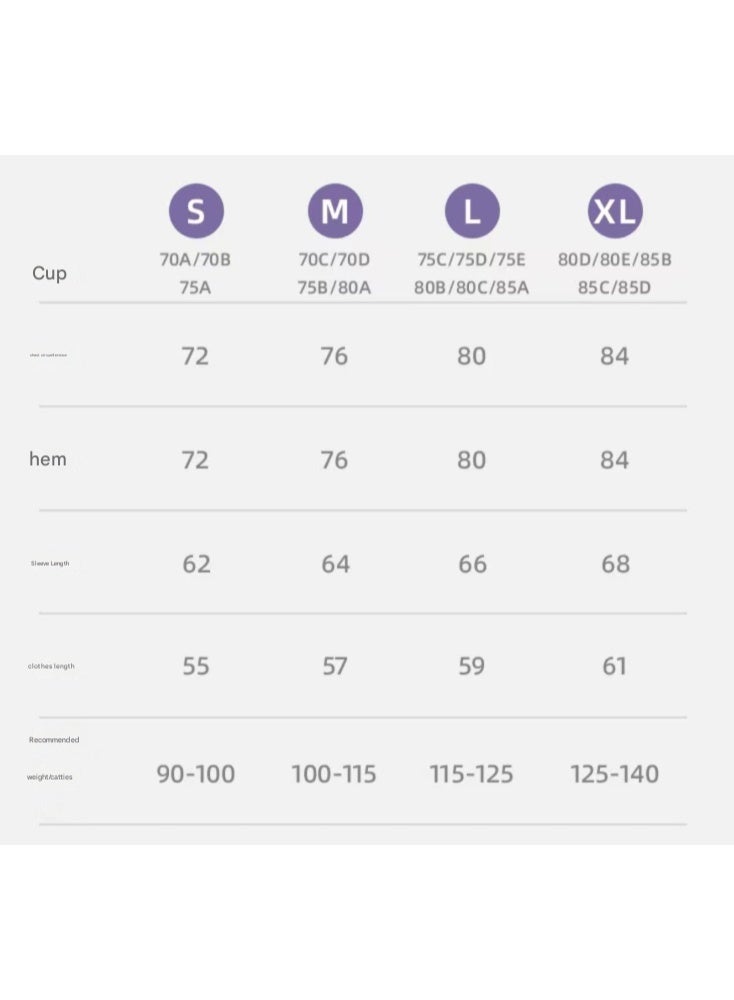Select the 80D/80E/85B cup sizes
This screenshot has height=1000, width=734.
pos(615,260)
